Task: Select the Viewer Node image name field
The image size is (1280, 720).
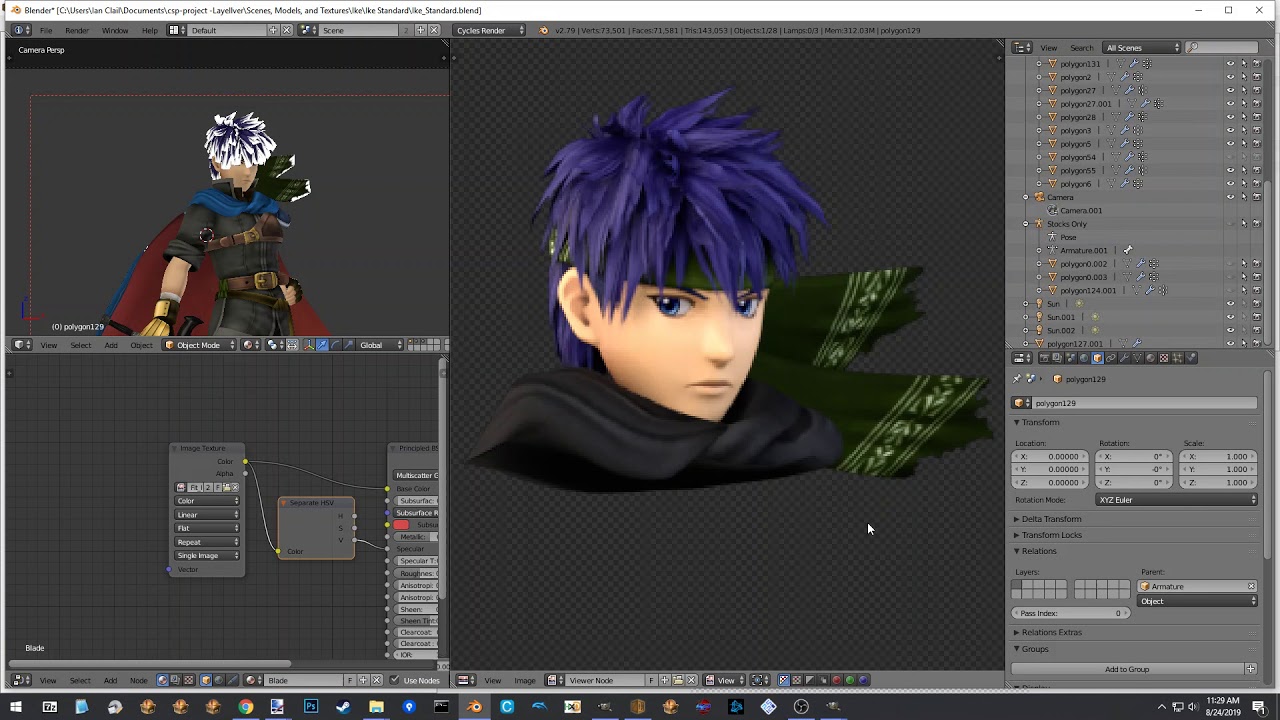Action: 606,681
